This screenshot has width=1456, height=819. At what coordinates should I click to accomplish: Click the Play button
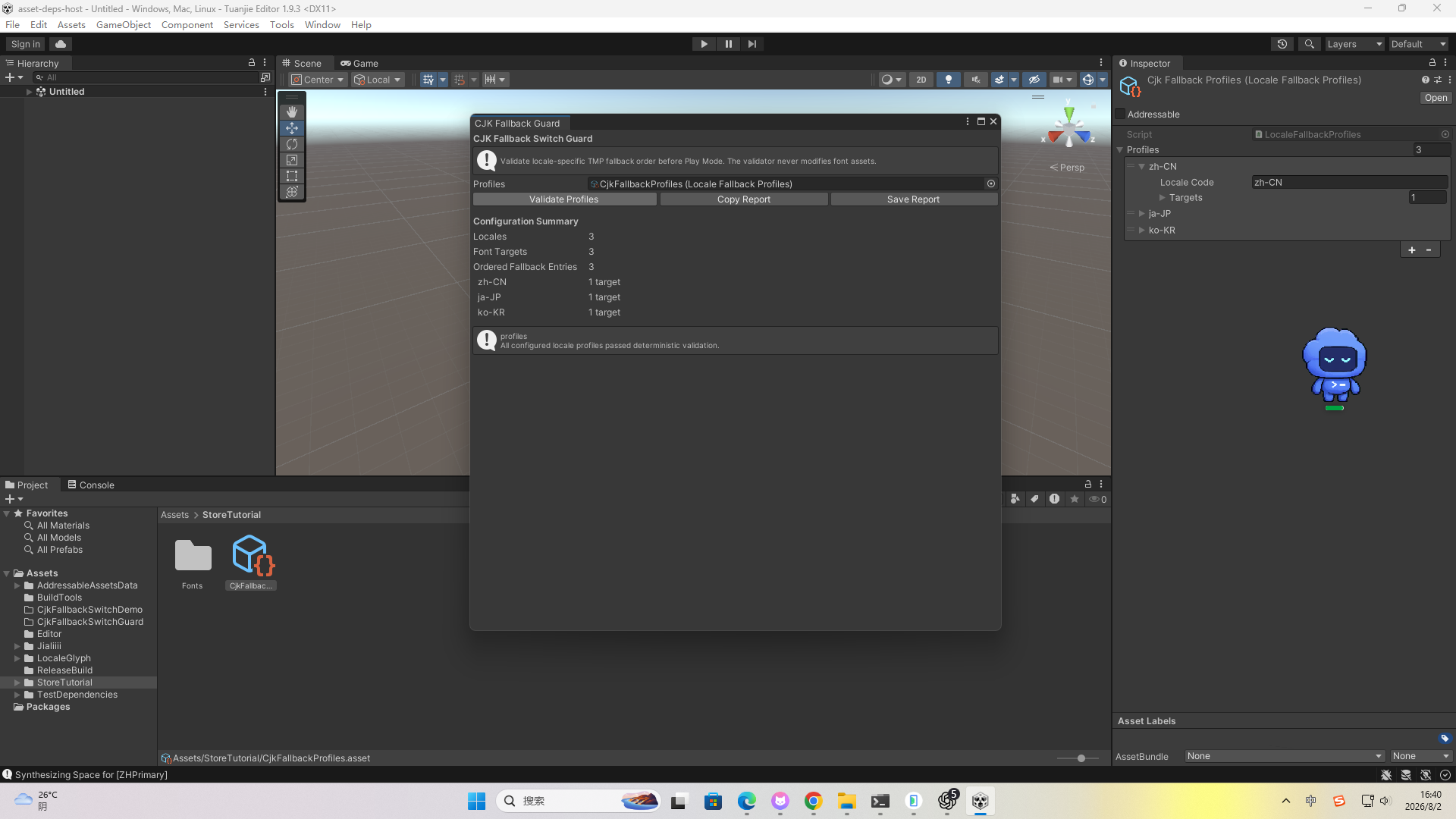click(704, 44)
